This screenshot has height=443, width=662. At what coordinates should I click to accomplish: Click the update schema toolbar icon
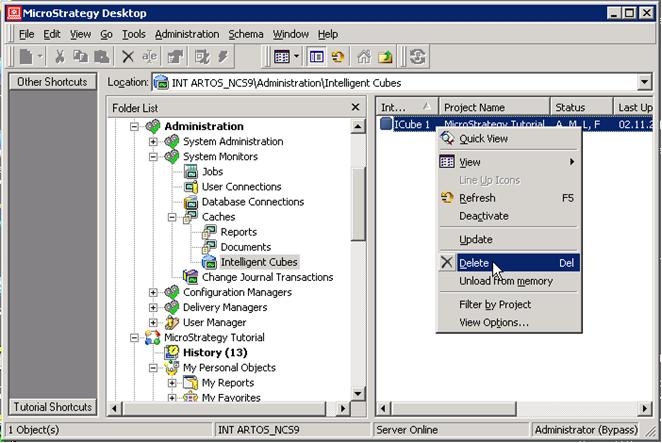418,57
